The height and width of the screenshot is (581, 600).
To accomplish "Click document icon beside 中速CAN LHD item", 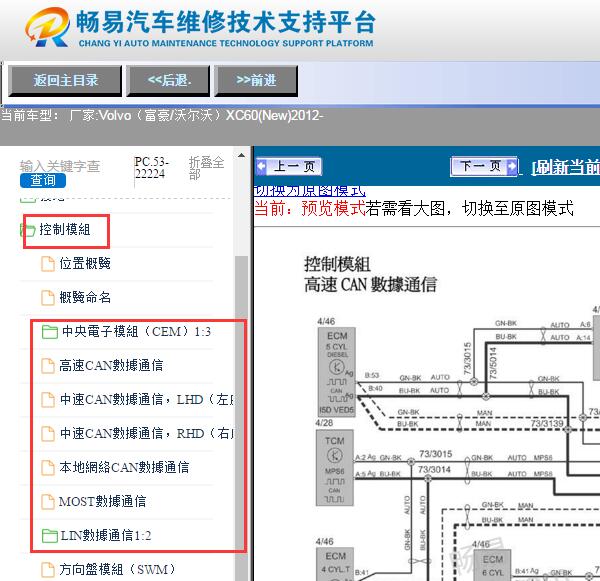I will click(48, 400).
